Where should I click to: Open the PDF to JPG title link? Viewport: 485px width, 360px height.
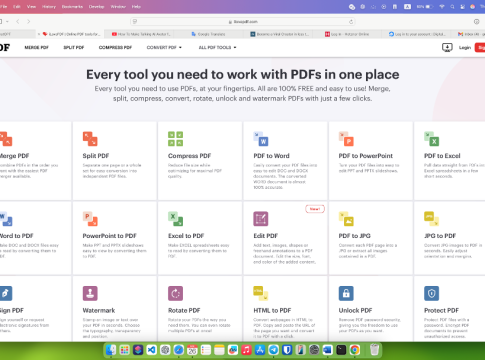[x=354, y=236]
